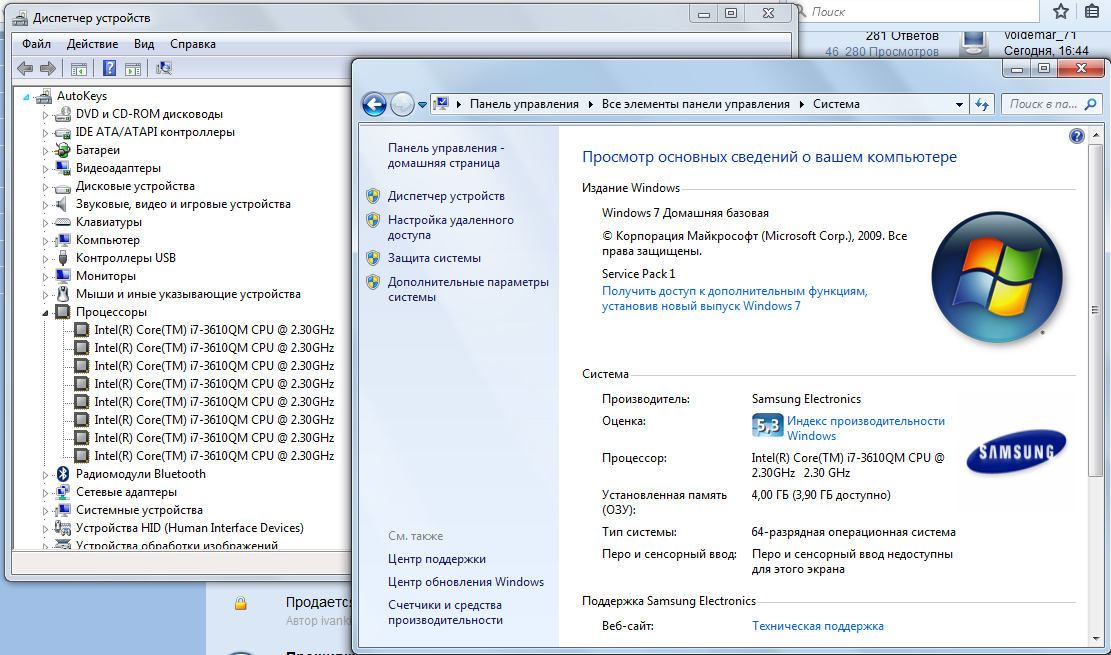Expand the Мониторы node
Viewport: 1111px width, 655px height.
pyautogui.click(x=45, y=276)
